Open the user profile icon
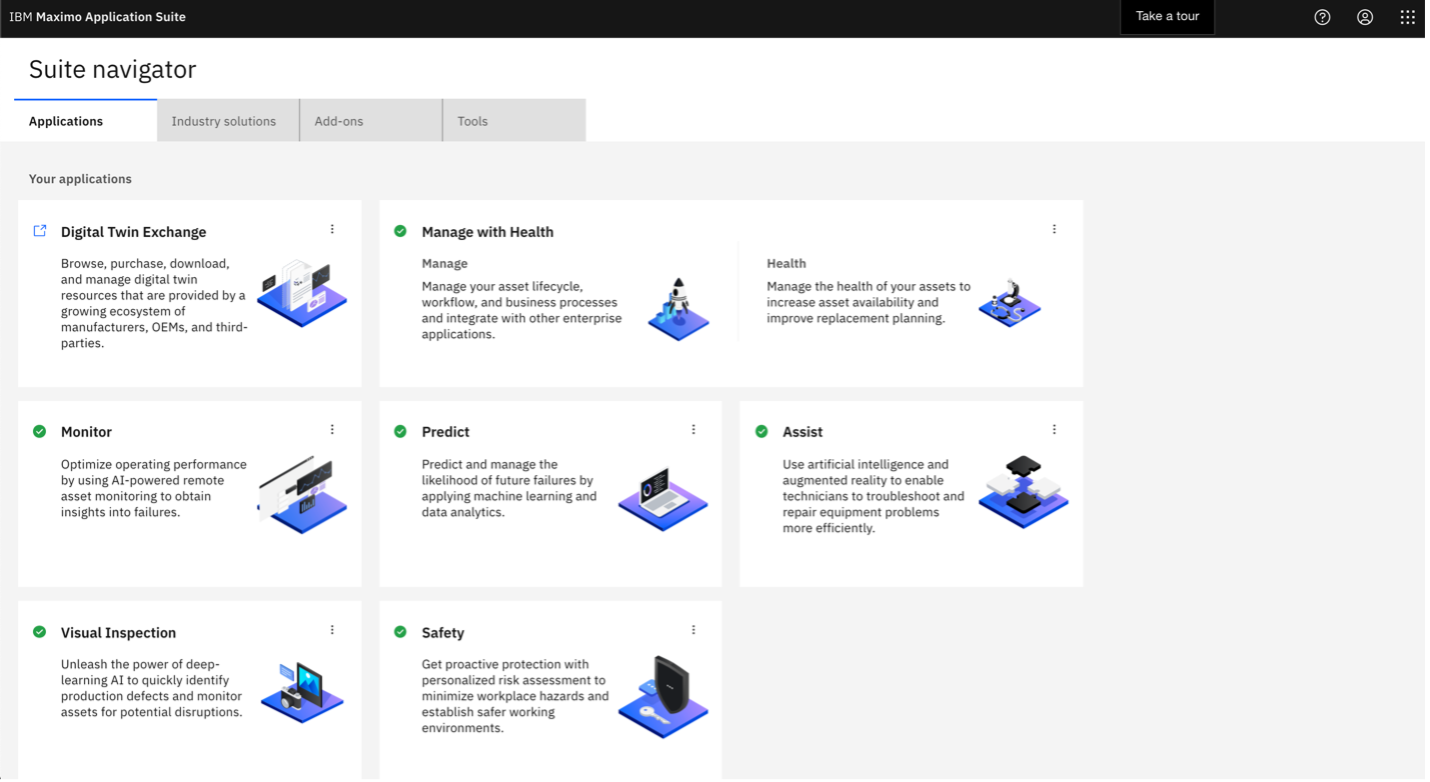Screen dimensions: 1430x782 tap(1365, 17)
